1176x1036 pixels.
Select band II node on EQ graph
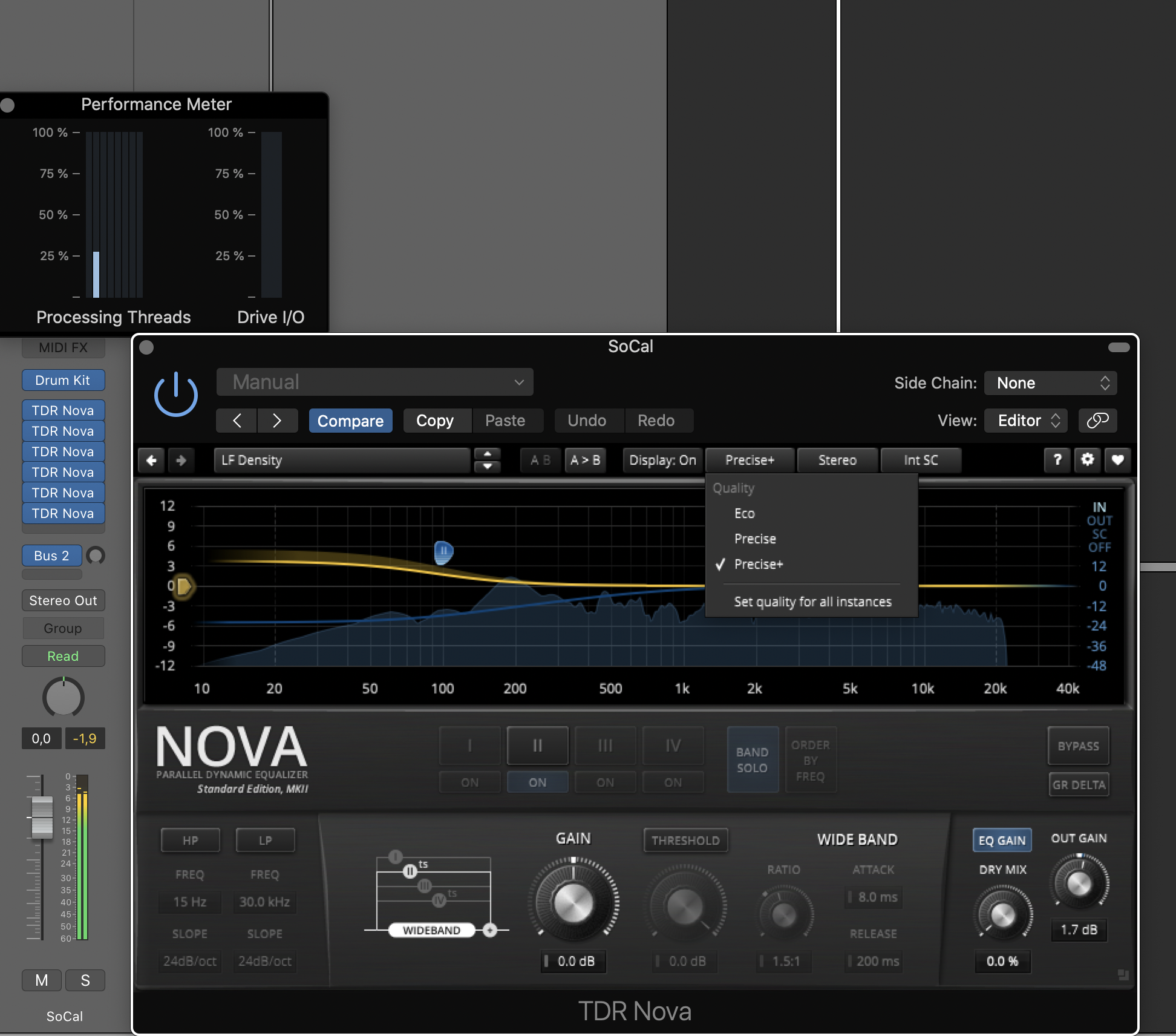[x=443, y=551]
